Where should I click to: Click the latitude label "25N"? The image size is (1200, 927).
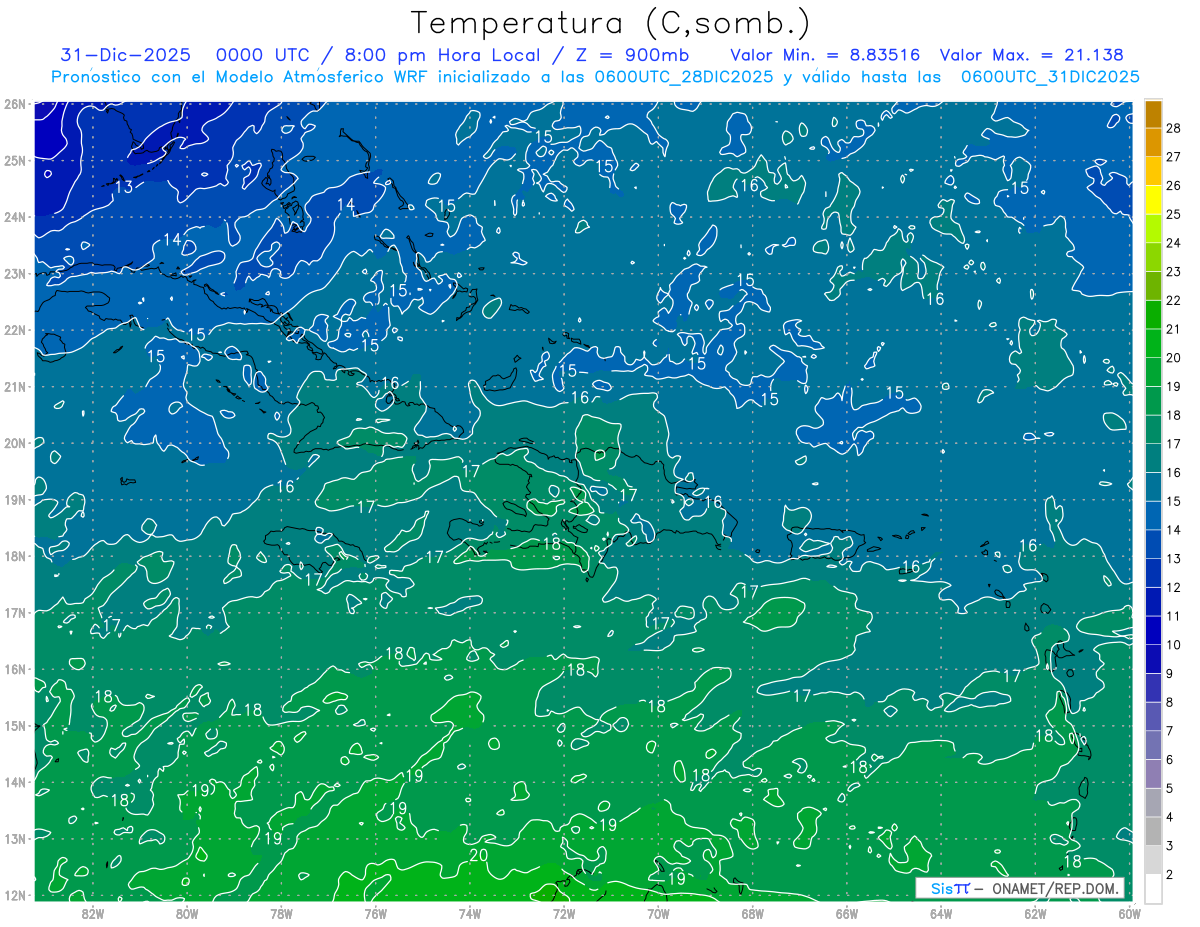tap(15, 160)
